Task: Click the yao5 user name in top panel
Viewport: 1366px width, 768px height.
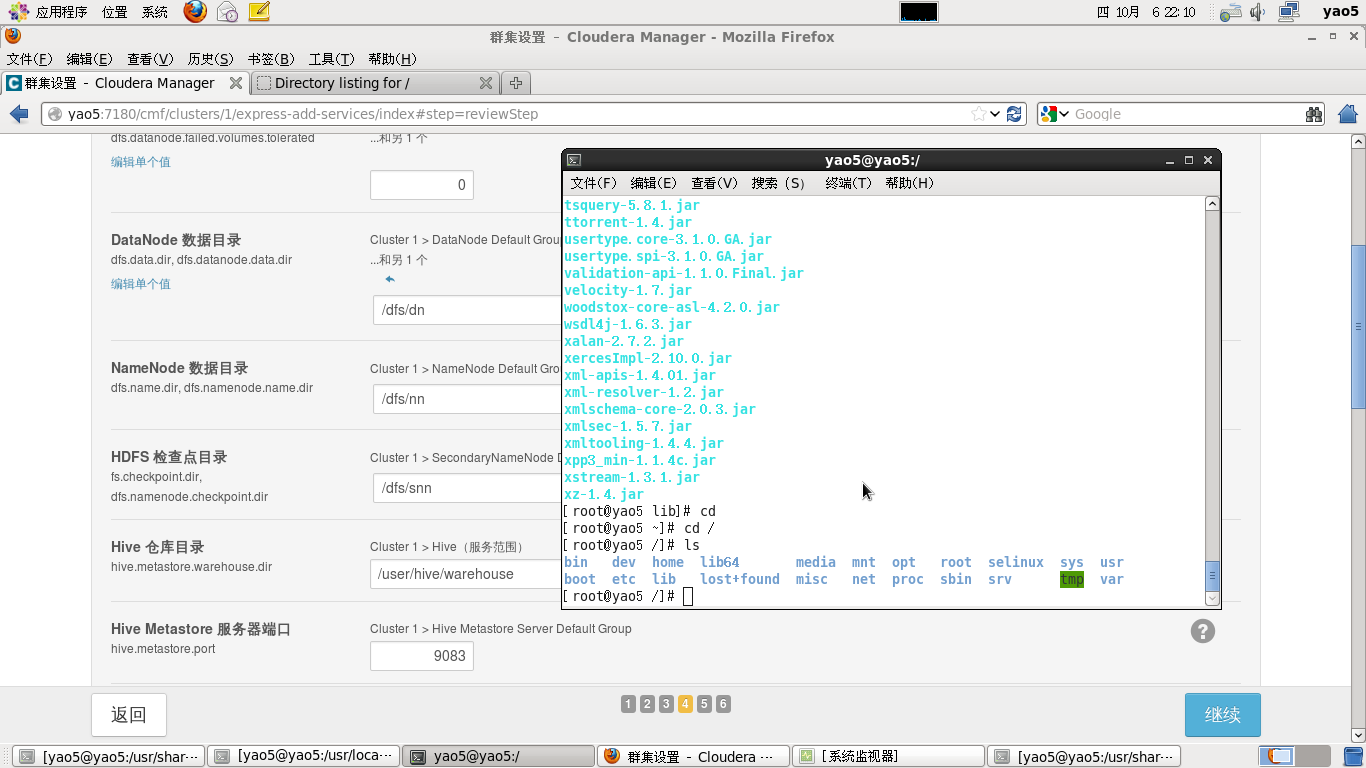Action: [x=1340, y=12]
